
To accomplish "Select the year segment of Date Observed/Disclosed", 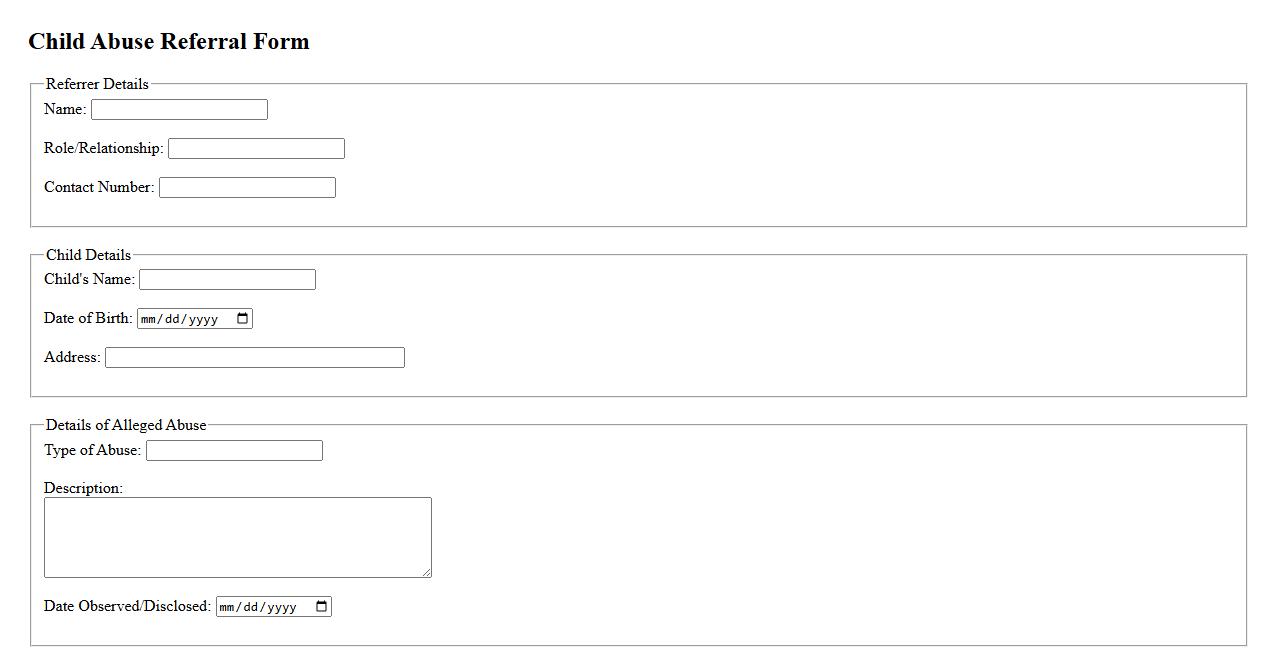I will (282, 608).
